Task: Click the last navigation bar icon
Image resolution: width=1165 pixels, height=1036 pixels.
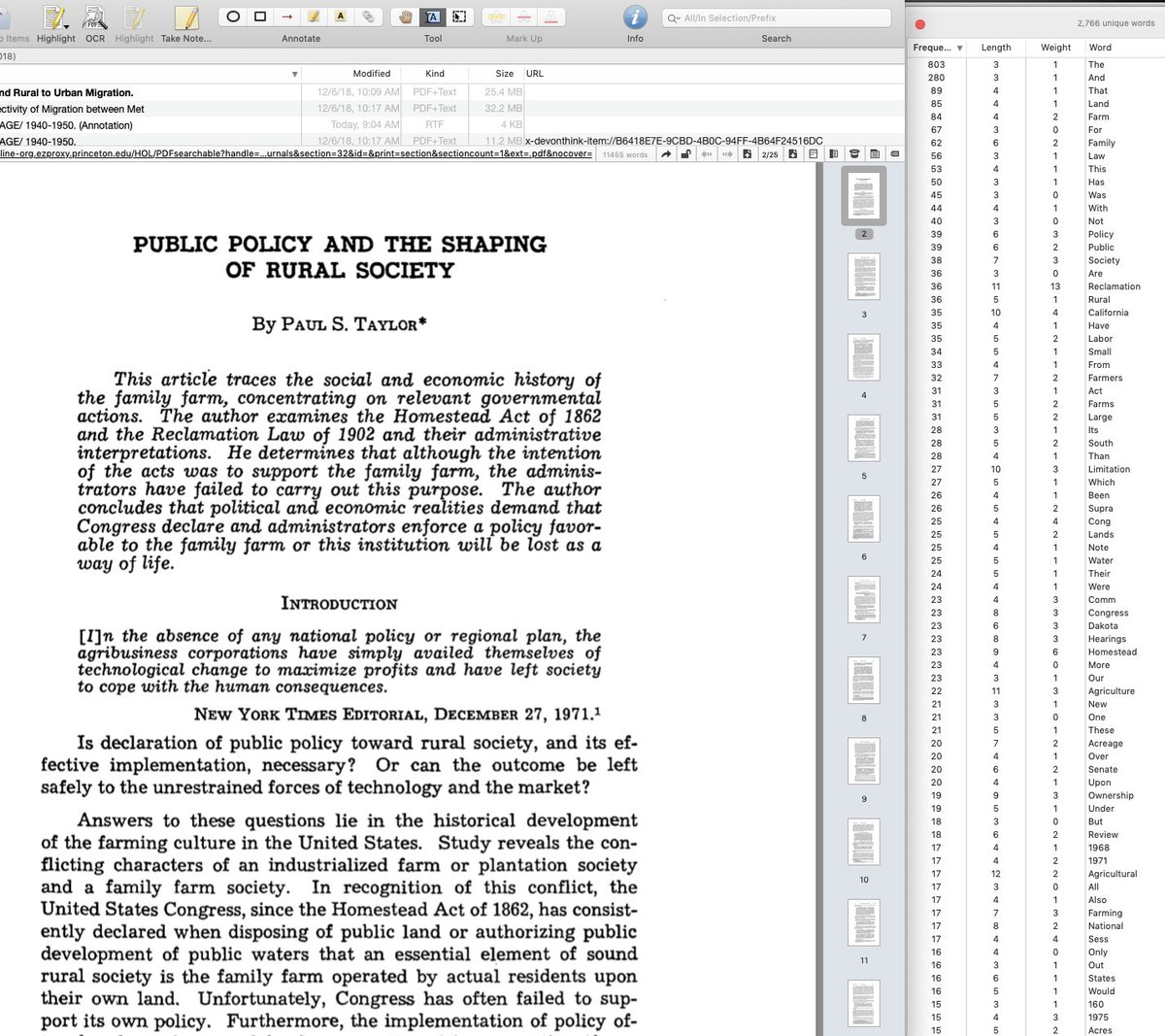Action: (x=895, y=154)
